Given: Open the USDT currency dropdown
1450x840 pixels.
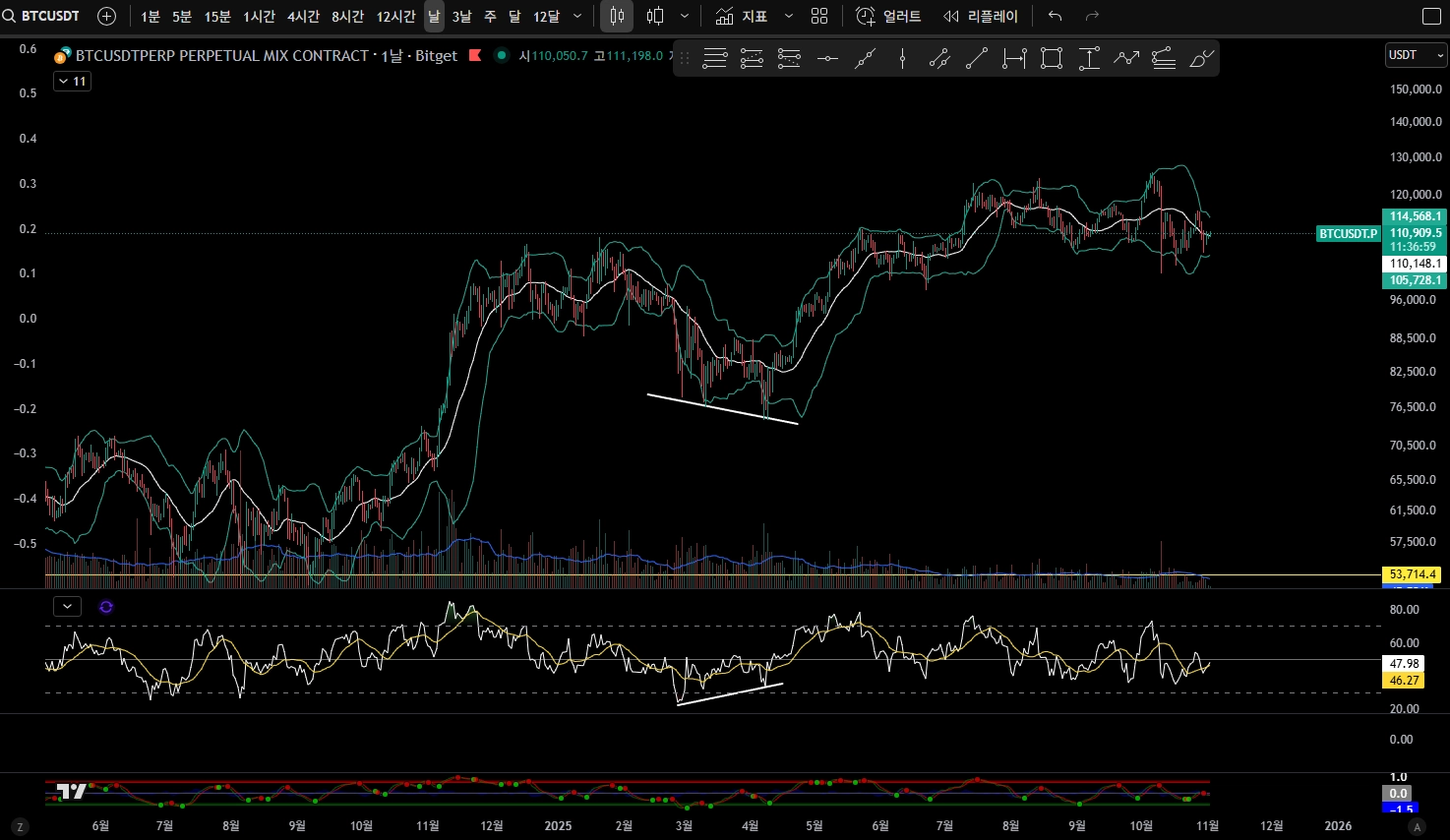Looking at the screenshot, I should [1417, 55].
